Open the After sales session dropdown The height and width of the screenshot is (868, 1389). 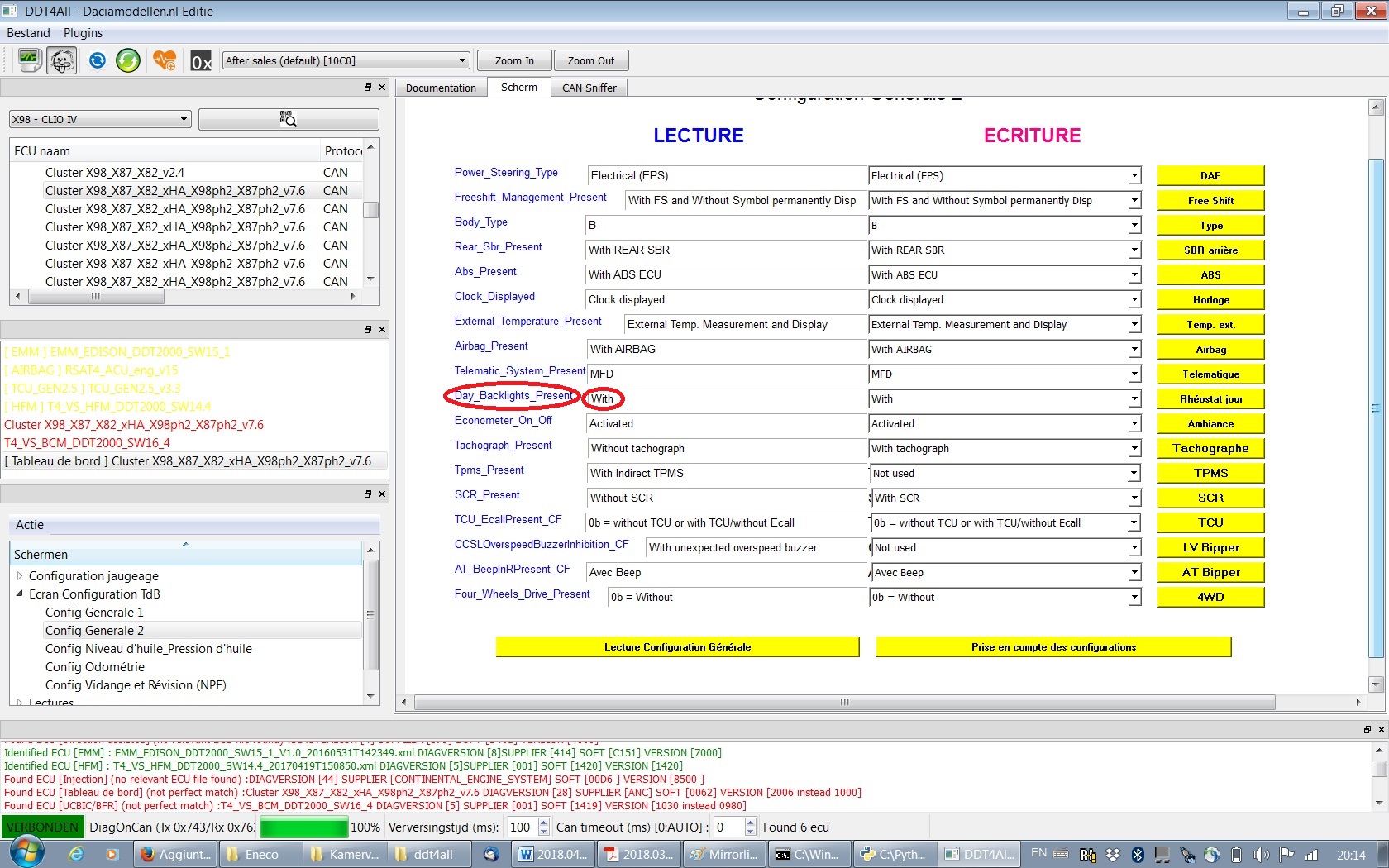tap(346, 60)
